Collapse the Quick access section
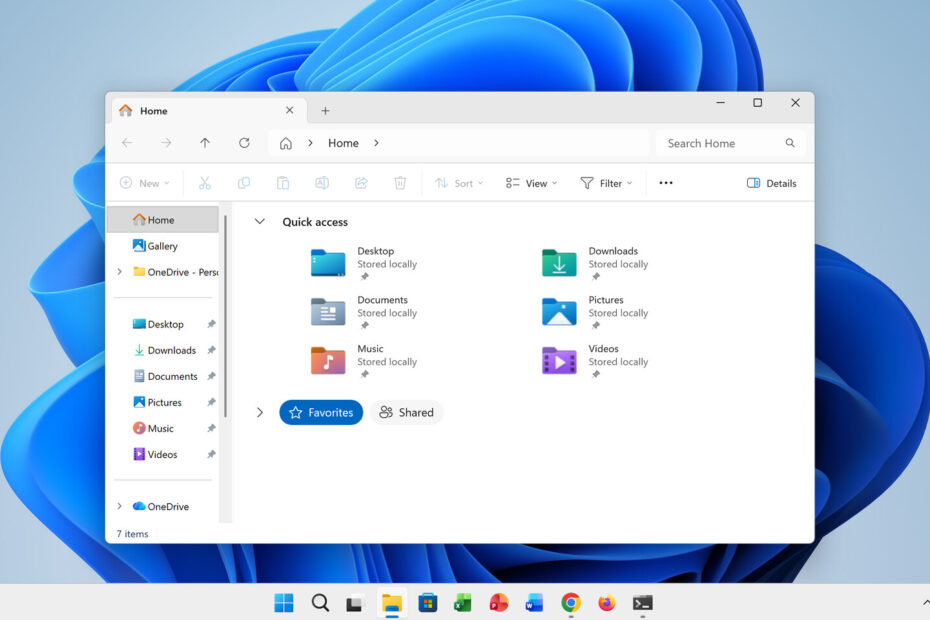930x620 pixels. (260, 222)
